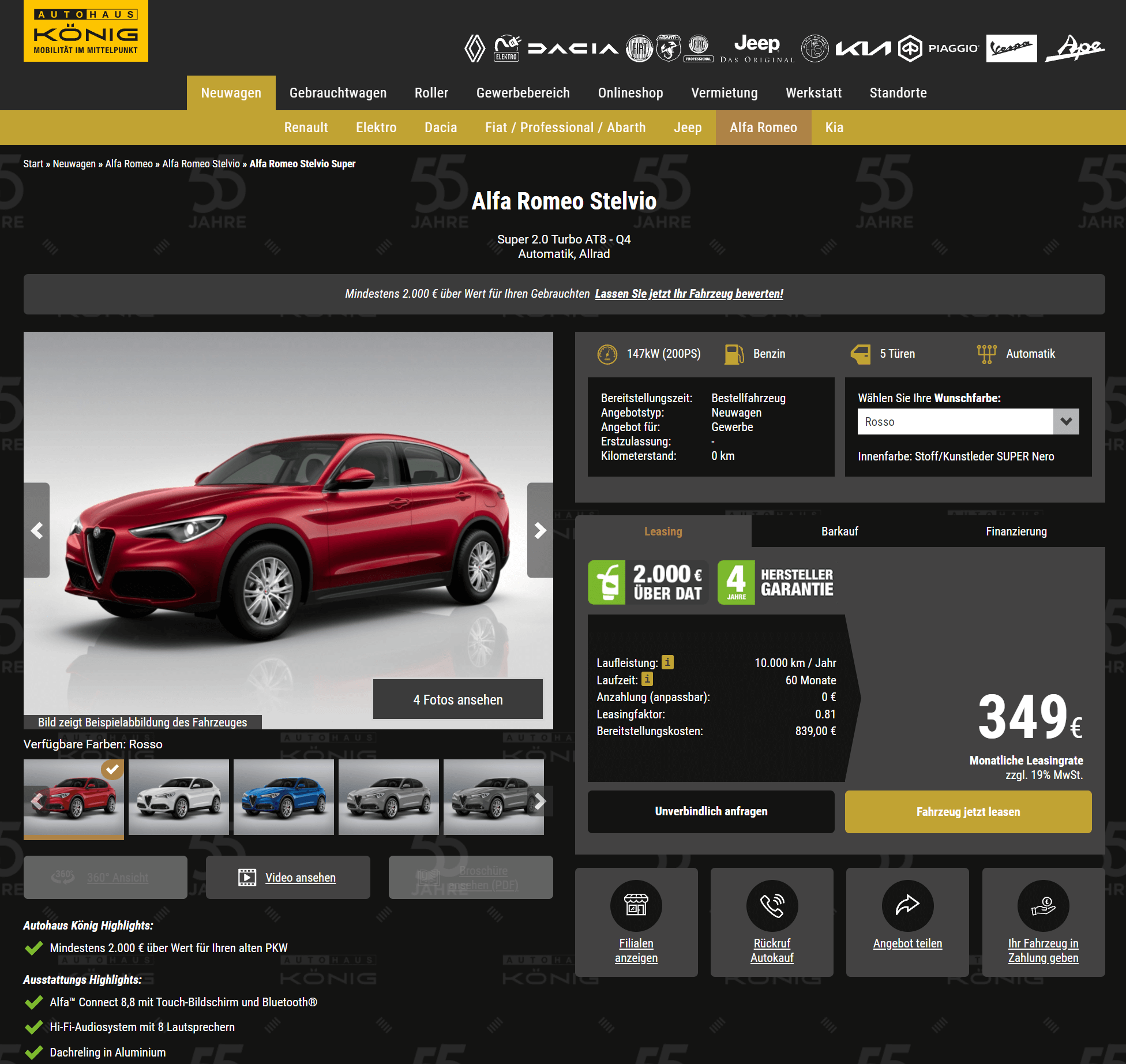The height and width of the screenshot is (1064, 1126).
Task: Go to Alfa Romeo Stelvio breadcrumb link
Action: point(201,164)
